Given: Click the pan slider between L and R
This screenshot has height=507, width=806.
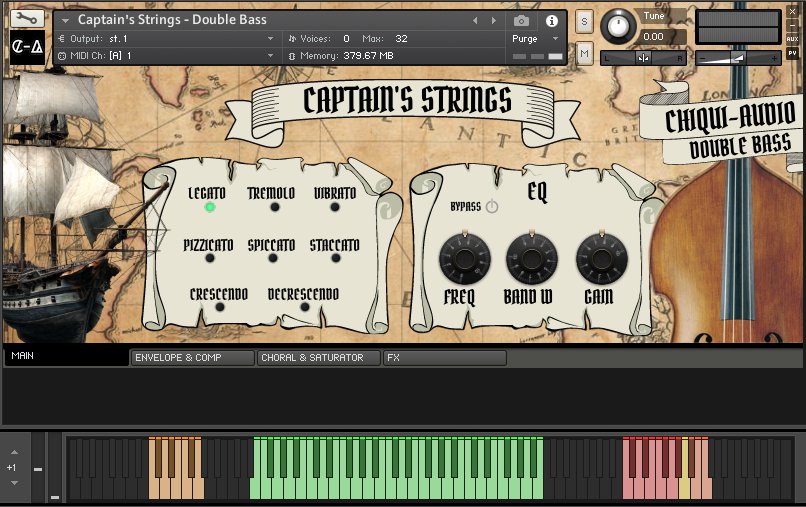Looking at the screenshot, I should (642, 58).
